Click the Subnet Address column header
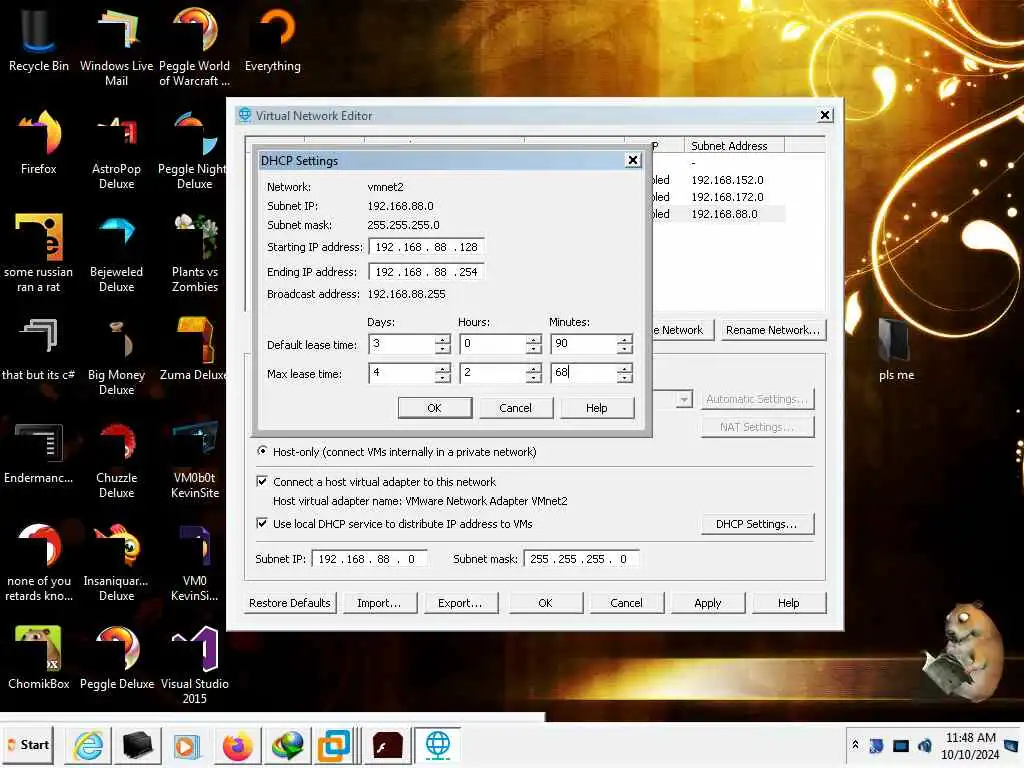 pos(734,146)
